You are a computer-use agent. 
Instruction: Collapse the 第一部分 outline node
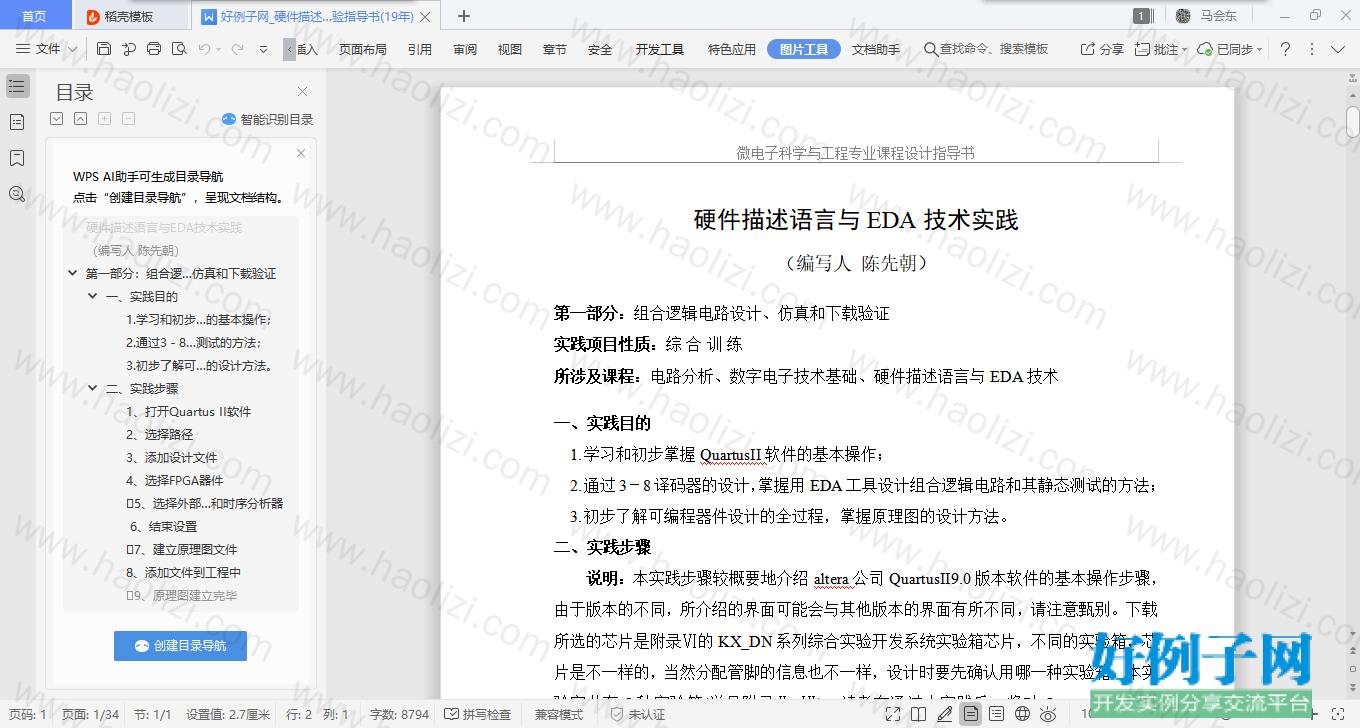[x=72, y=273]
